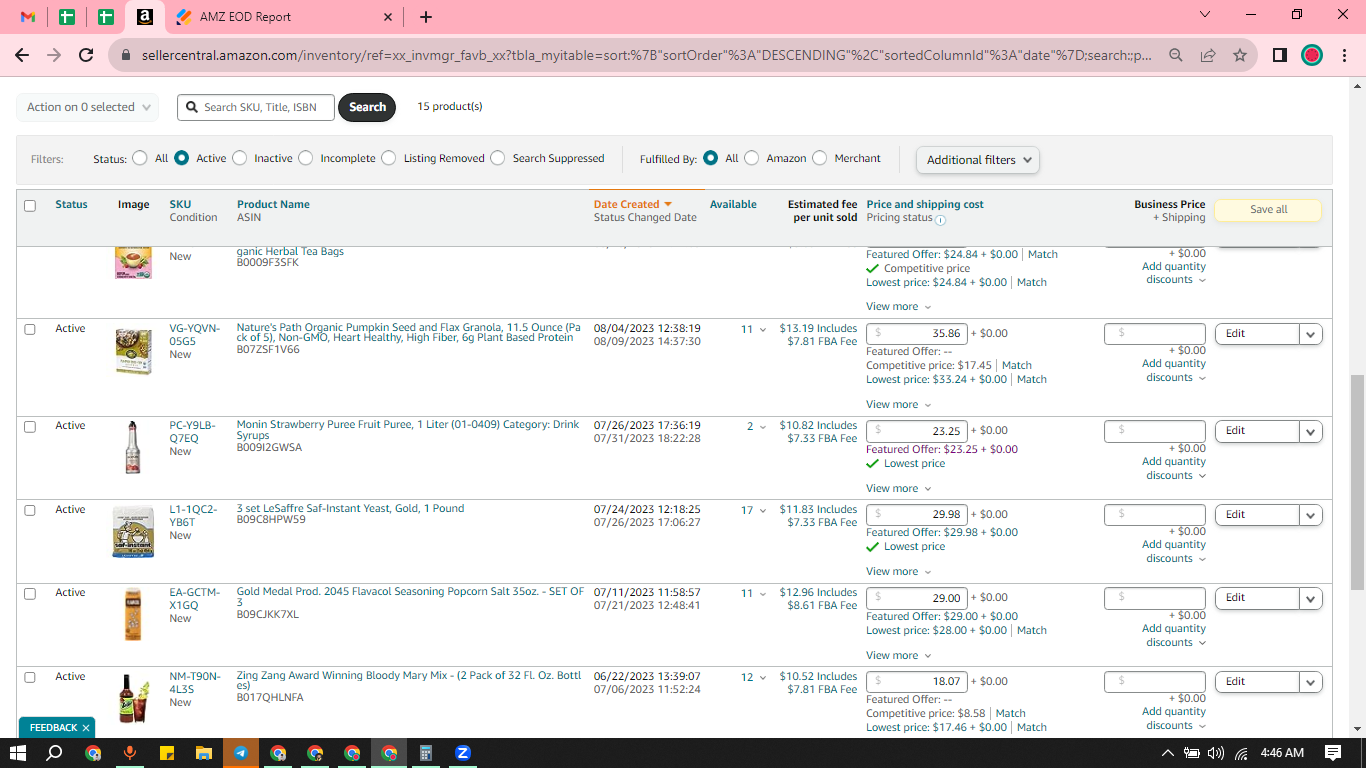Tick the select-all checkbox in table header

(30, 206)
